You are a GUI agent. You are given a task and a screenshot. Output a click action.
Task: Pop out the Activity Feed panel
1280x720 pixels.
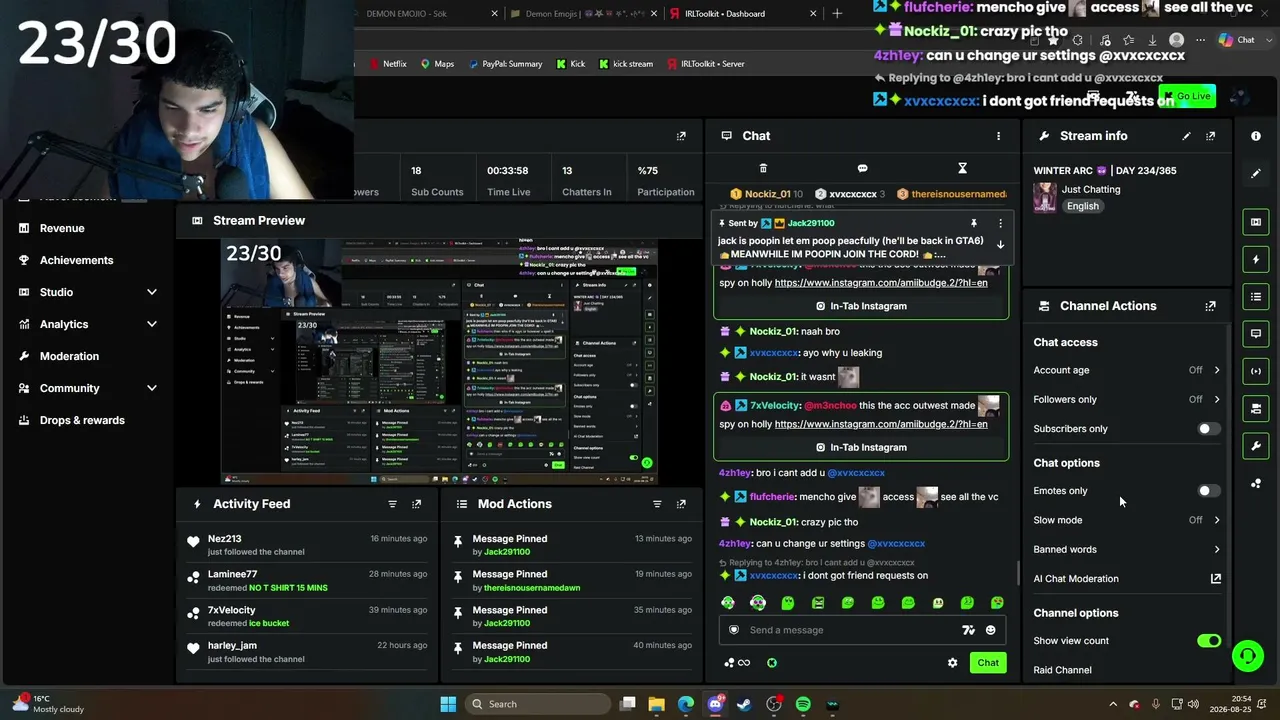(x=417, y=504)
